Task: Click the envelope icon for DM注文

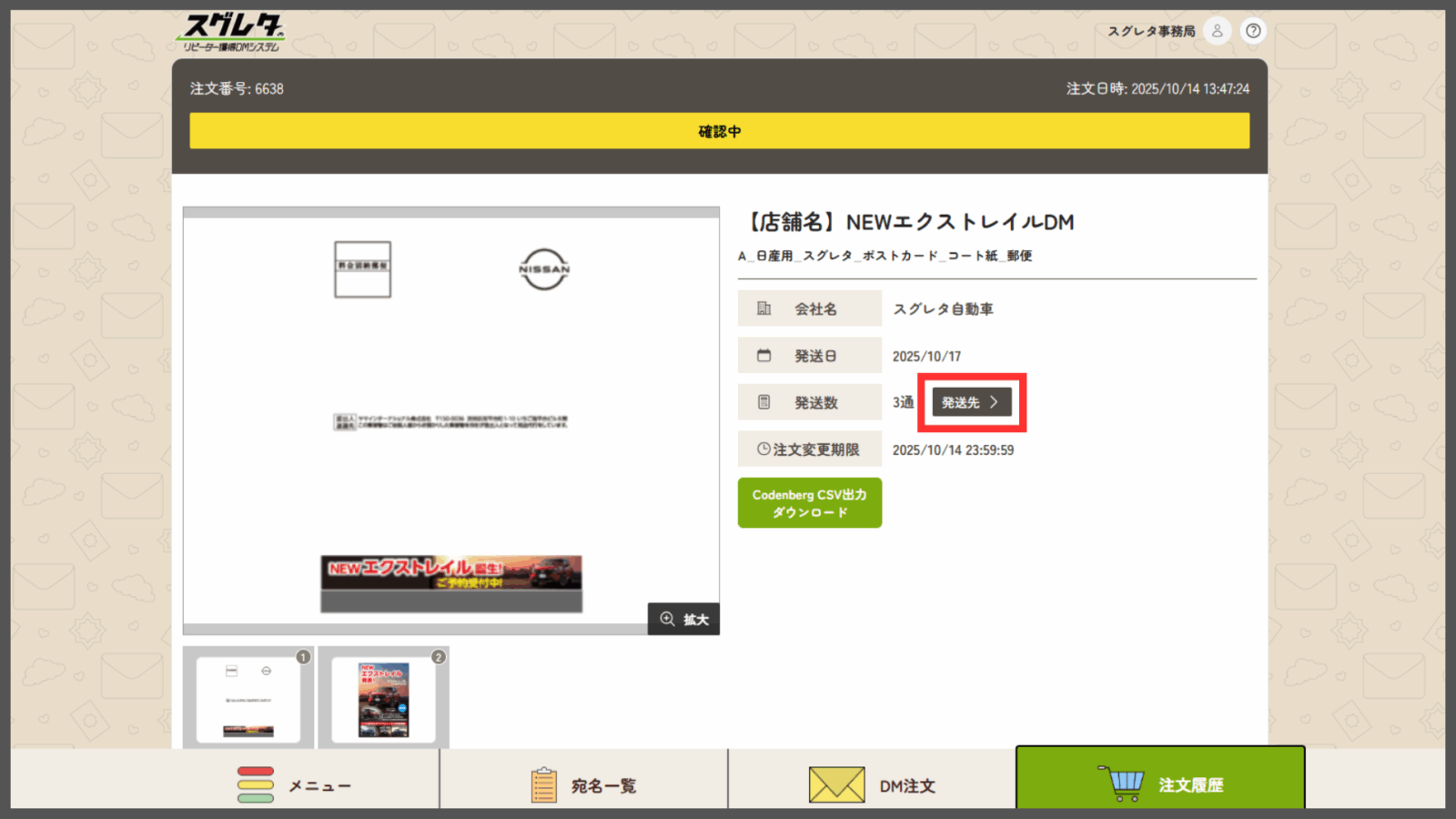Action: (836, 784)
